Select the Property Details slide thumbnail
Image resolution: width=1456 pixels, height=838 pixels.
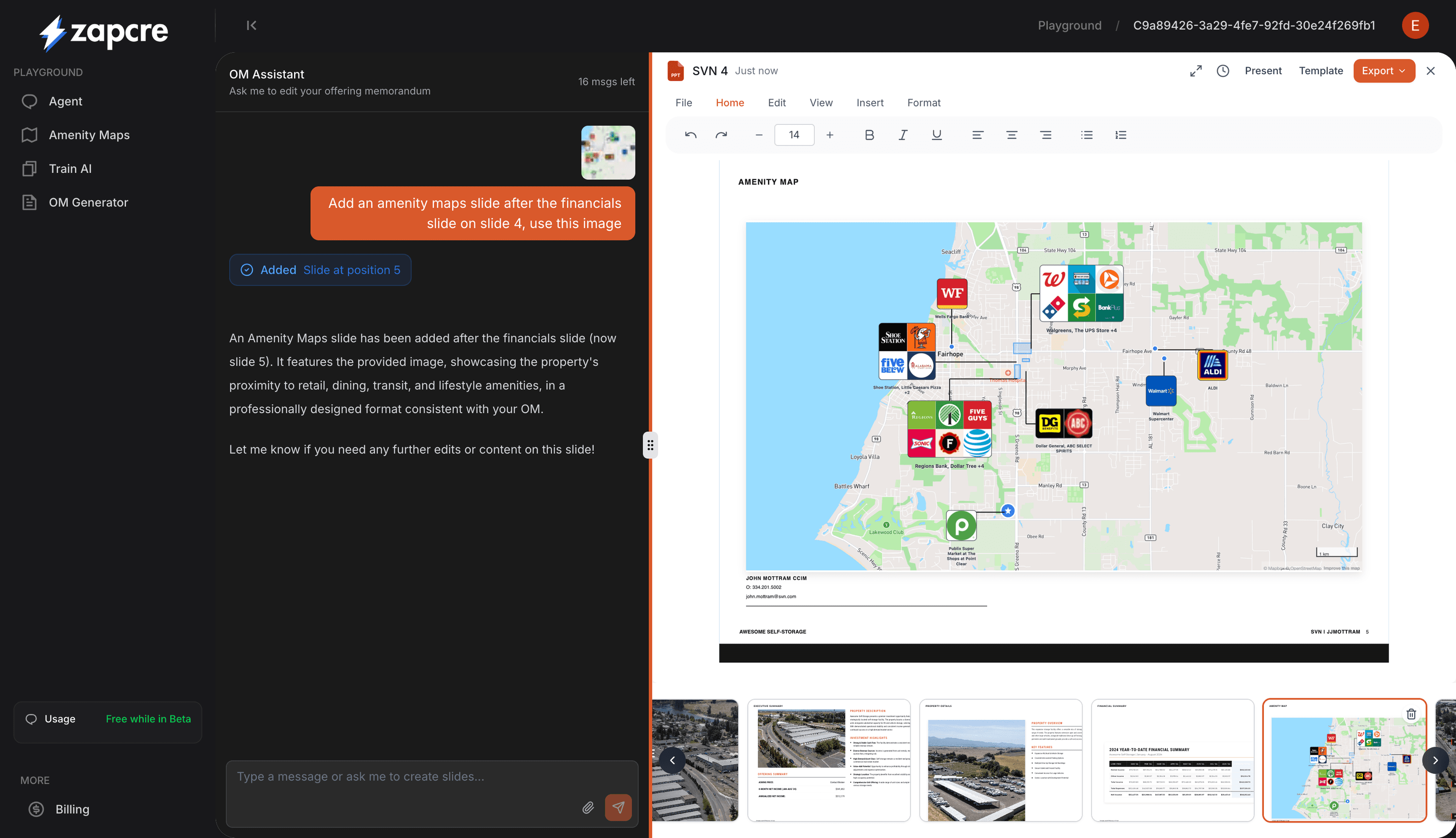(x=1000, y=760)
